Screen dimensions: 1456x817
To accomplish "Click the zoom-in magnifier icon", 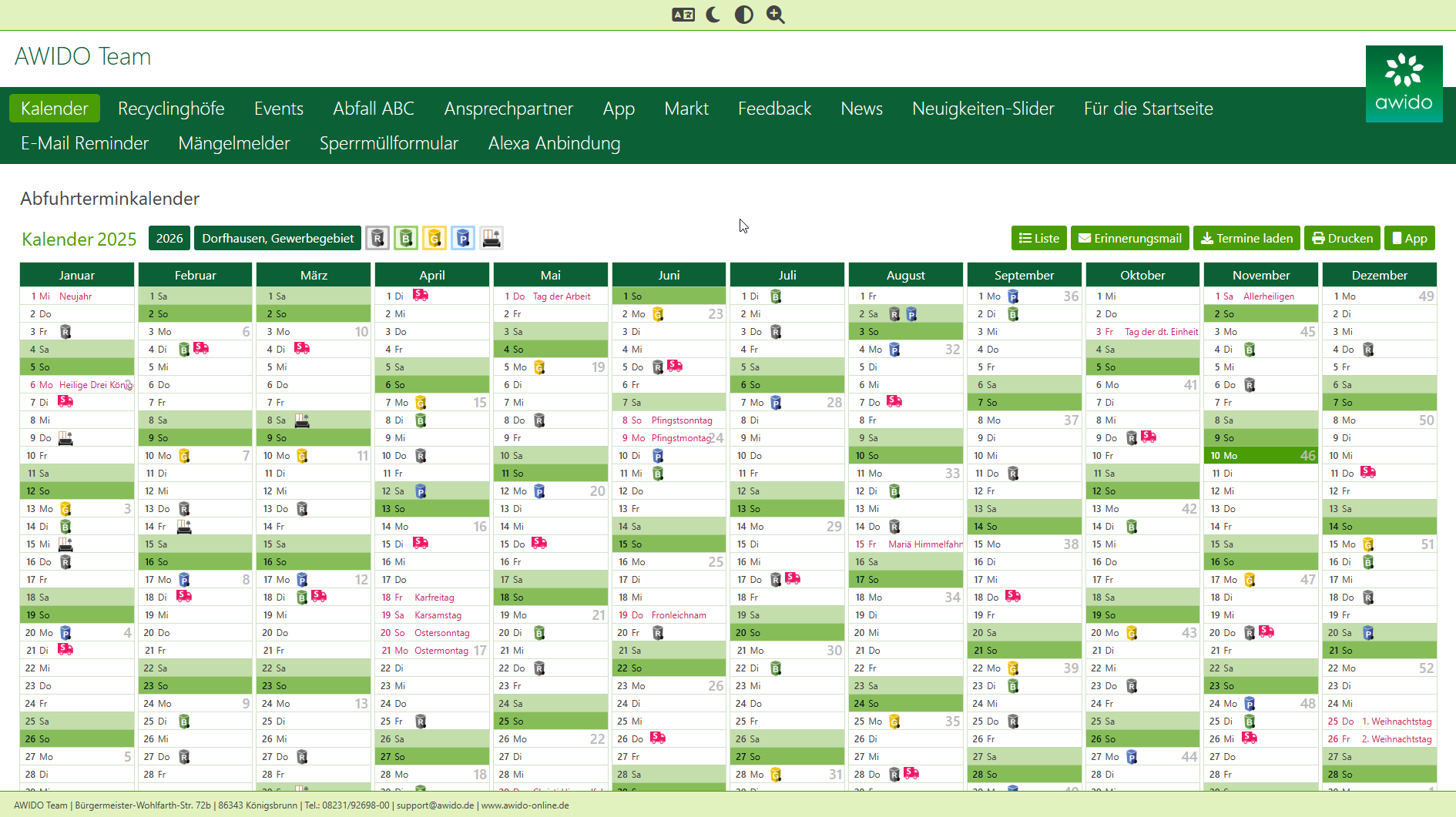I will point(775,15).
